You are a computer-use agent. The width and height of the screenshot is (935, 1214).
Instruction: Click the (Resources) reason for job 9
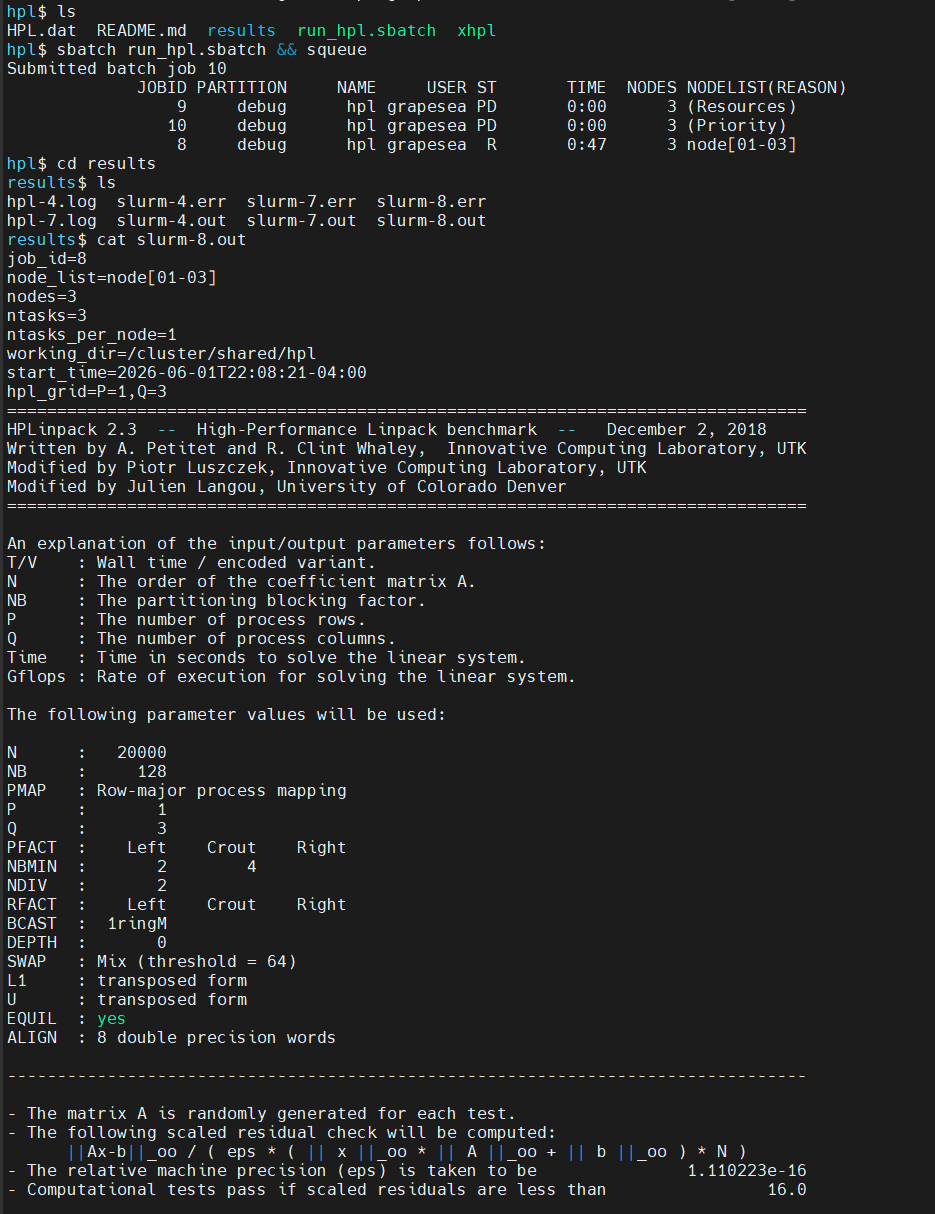(x=742, y=107)
